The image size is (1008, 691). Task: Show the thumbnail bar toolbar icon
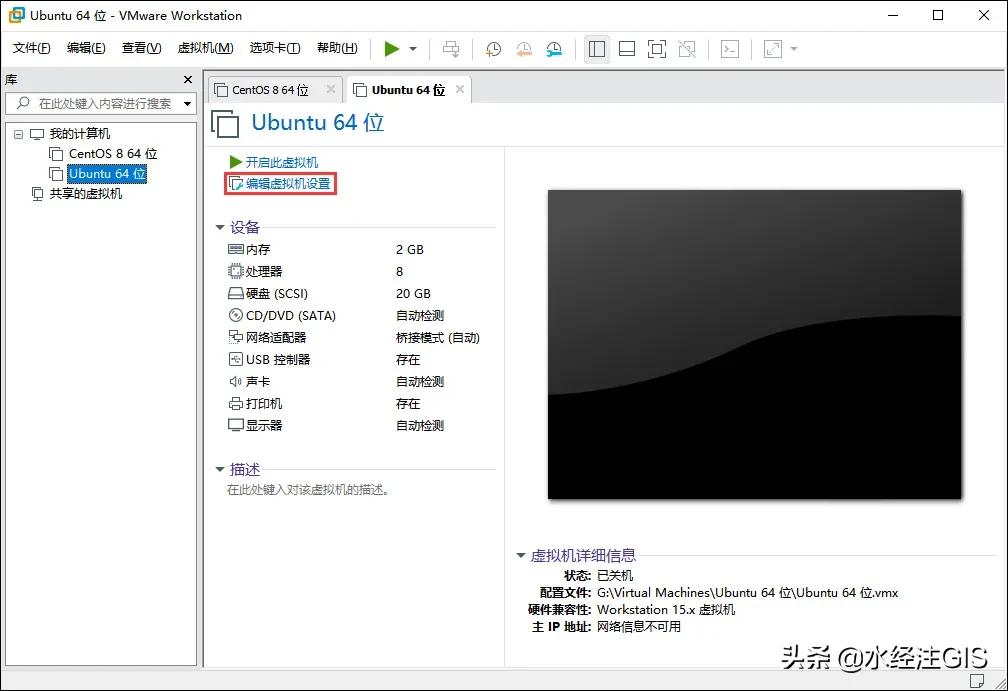tap(627, 48)
